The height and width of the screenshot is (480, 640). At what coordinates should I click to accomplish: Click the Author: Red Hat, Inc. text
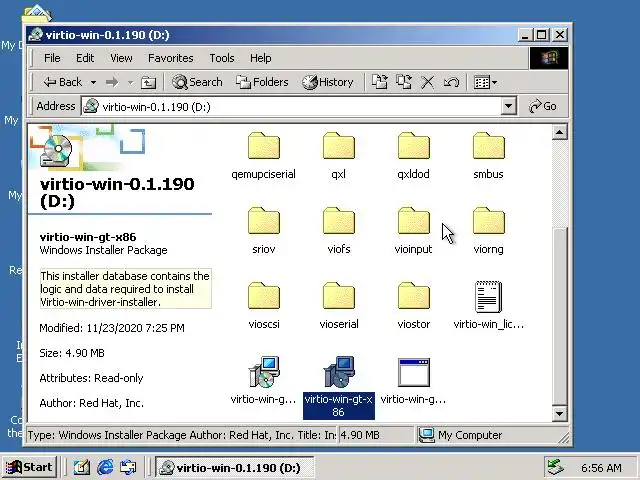[x=91, y=403]
